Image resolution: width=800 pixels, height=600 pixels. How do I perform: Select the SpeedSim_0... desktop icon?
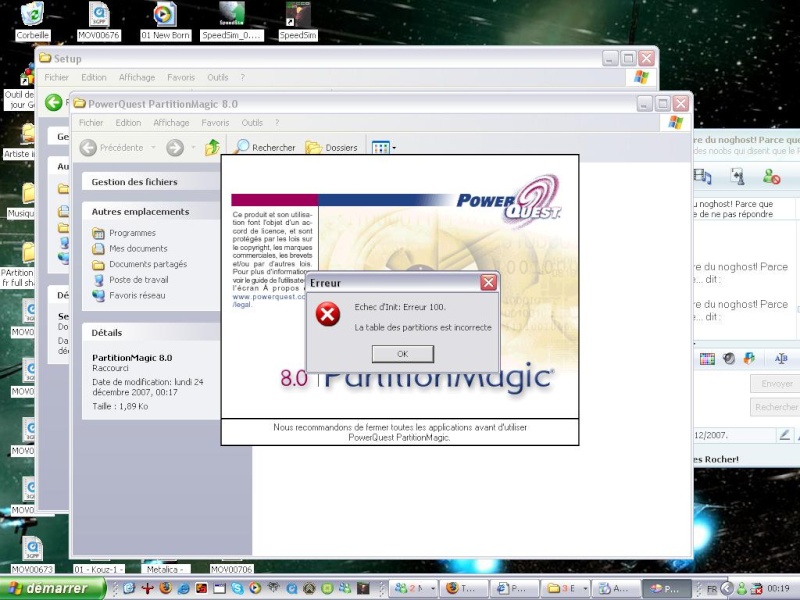tap(232, 21)
